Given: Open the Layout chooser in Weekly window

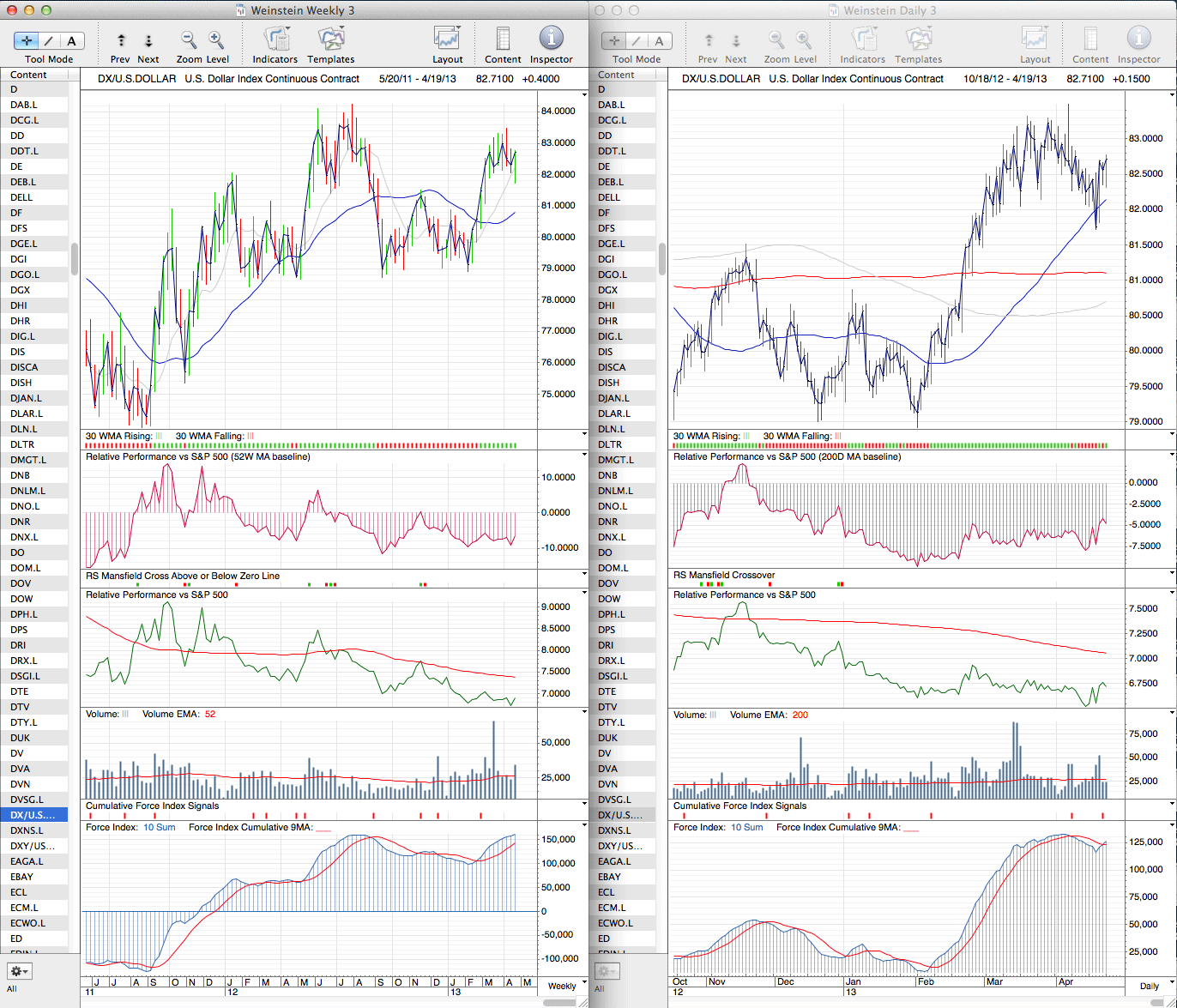Looking at the screenshot, I should click(447, 40).
